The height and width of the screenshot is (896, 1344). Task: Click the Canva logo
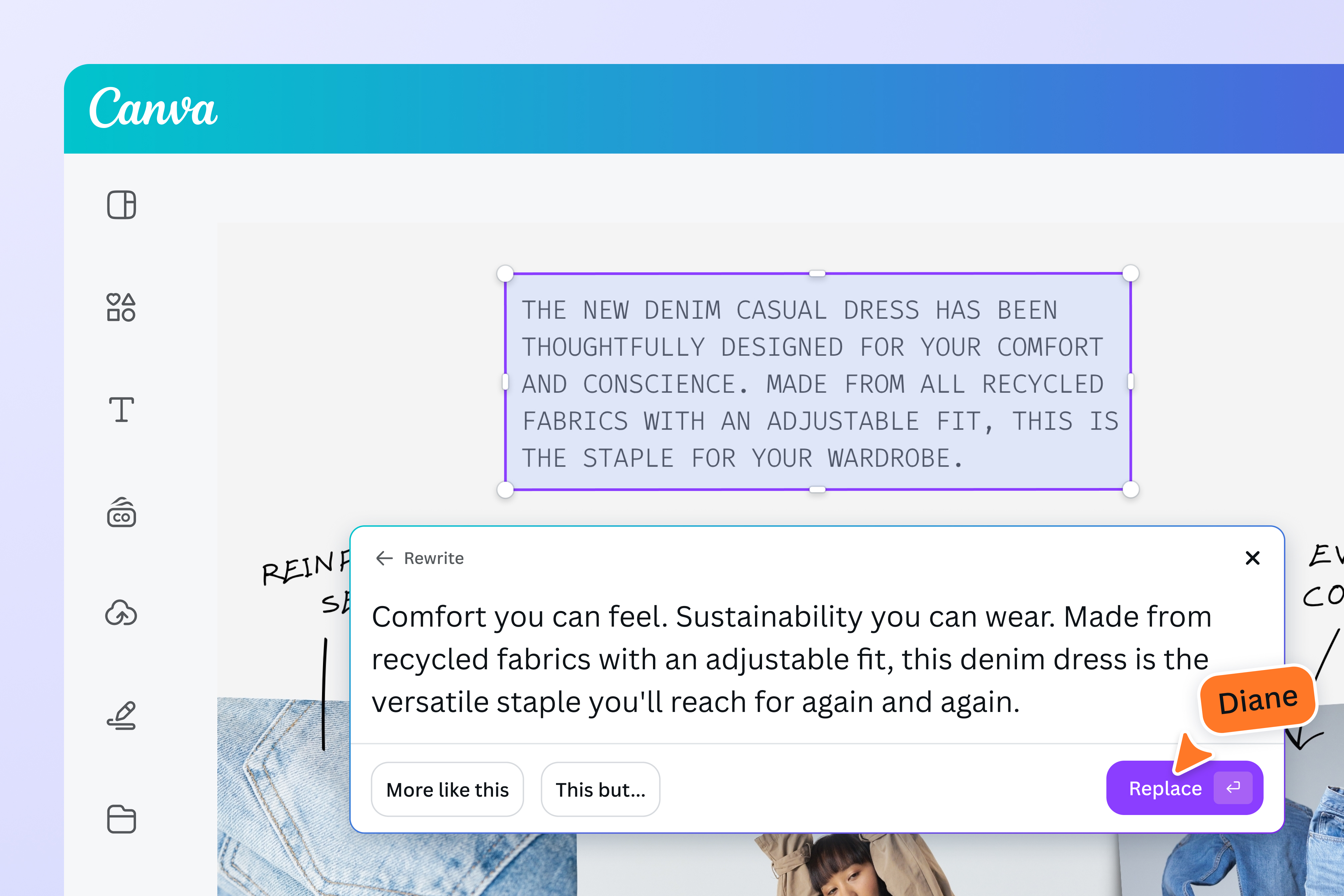[153, 107]
